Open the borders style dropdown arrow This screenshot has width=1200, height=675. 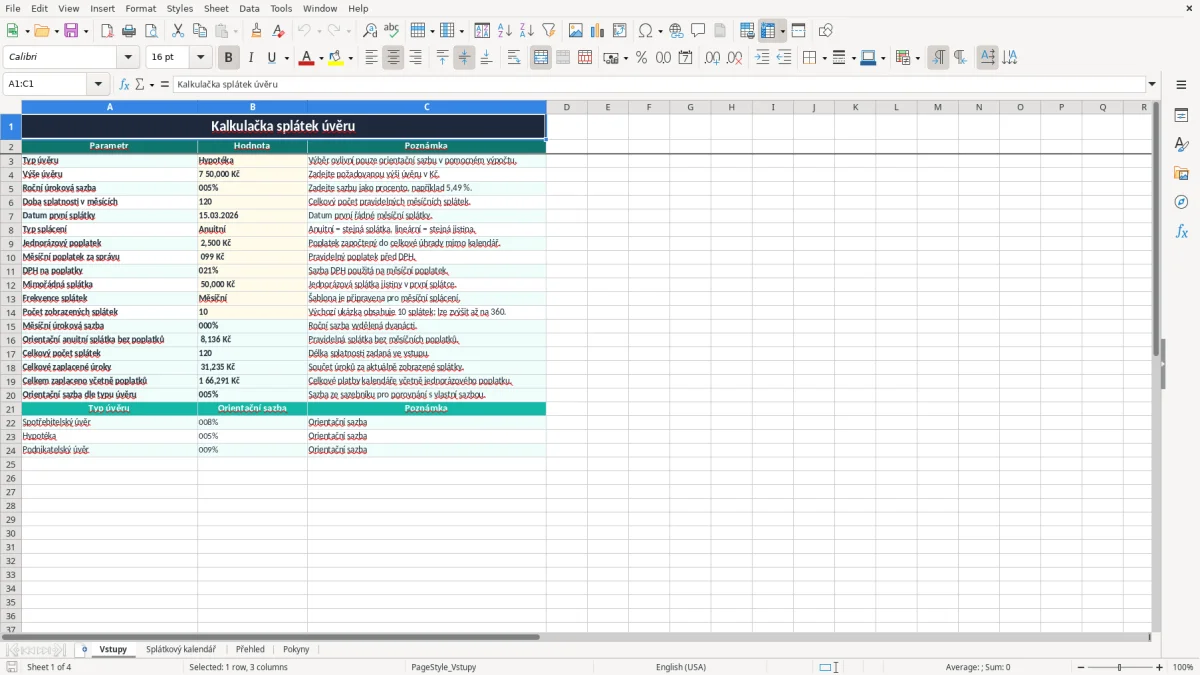click(x=823, y=58)
